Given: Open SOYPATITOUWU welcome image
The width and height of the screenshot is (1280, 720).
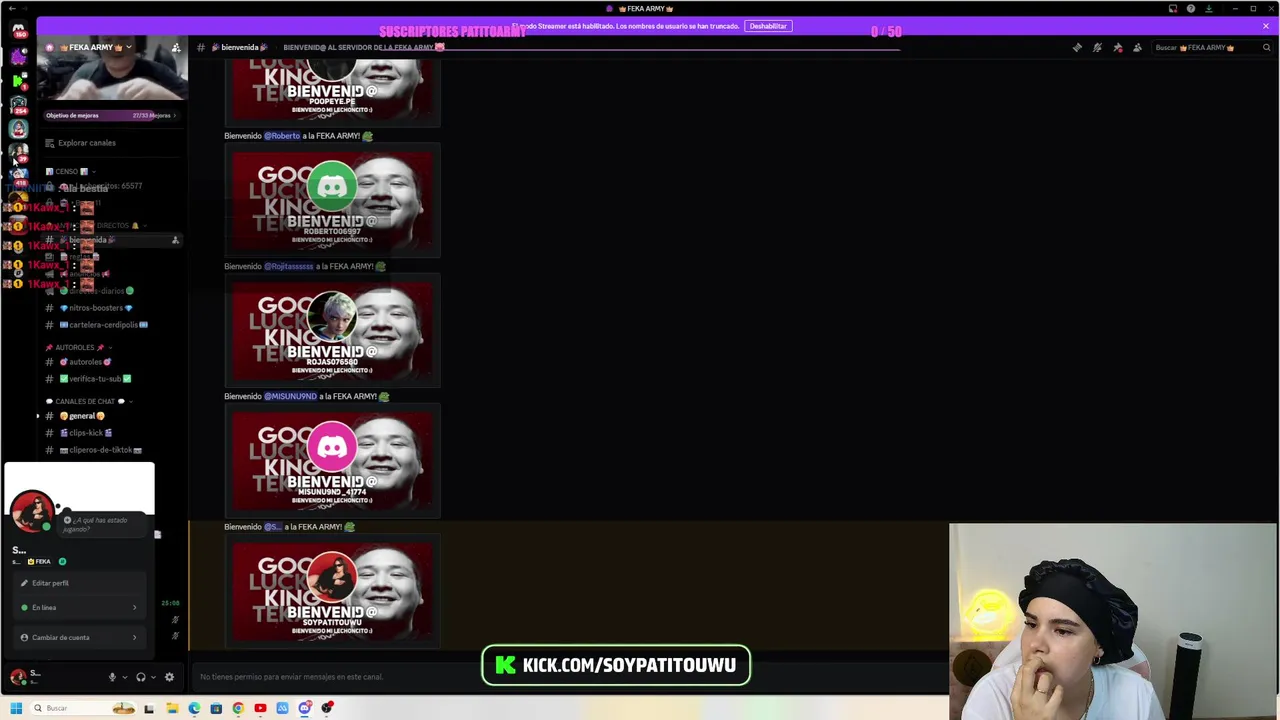Looking at the screenshot, I should tap(332, 591).
